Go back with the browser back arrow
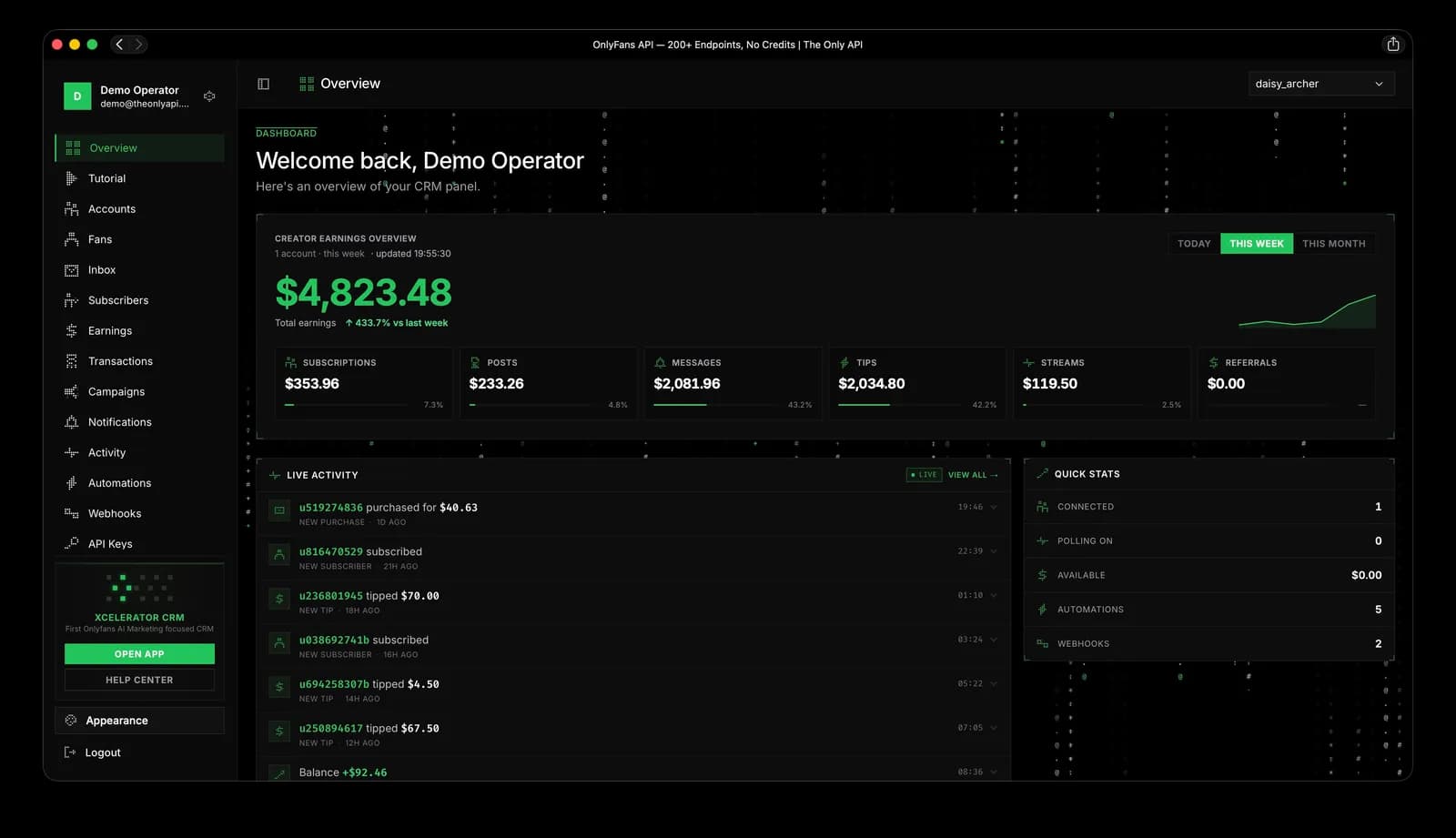1456x838 pixels. tap(119, 45)
